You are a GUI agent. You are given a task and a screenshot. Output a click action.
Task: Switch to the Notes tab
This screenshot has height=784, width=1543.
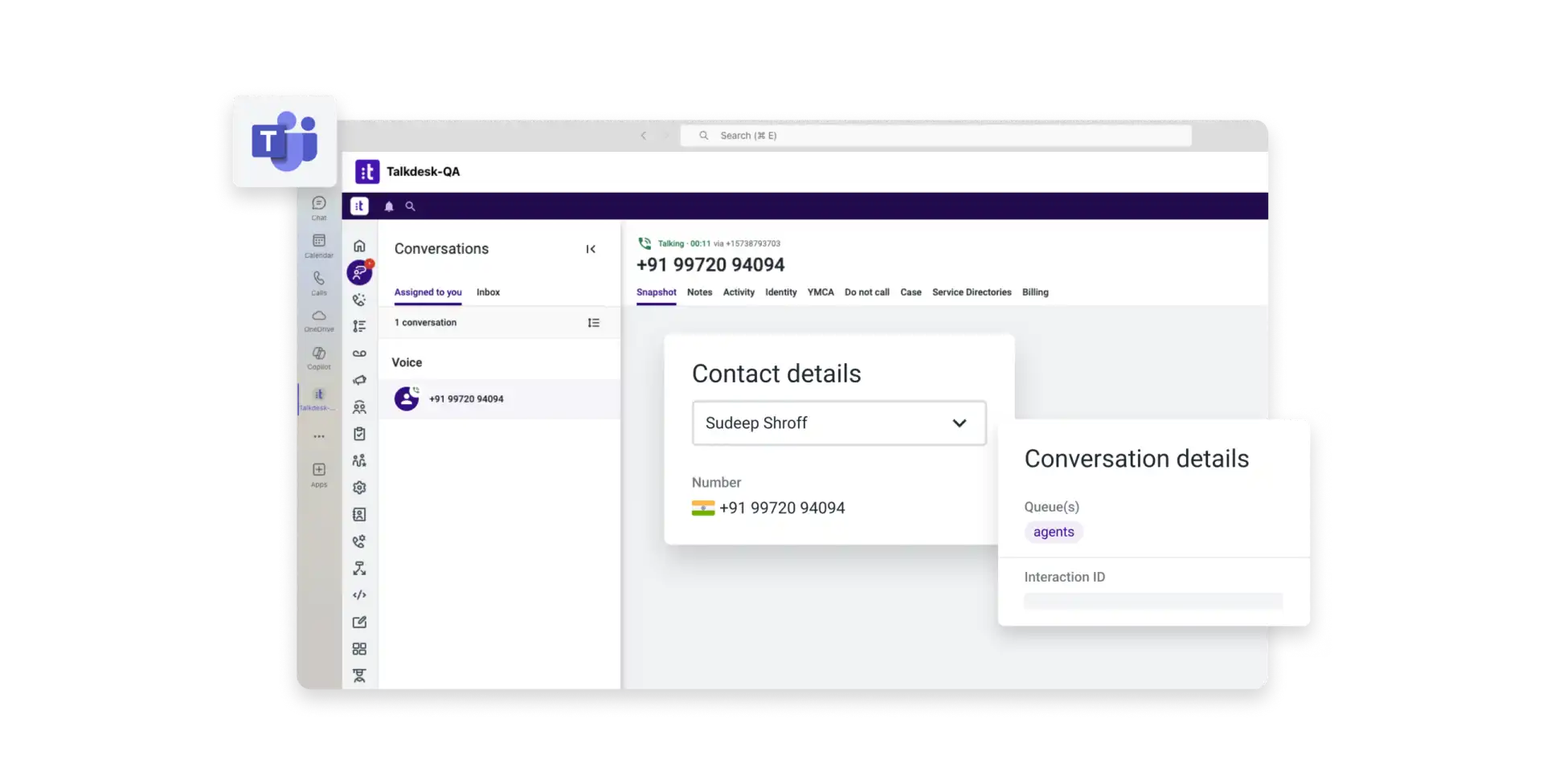pyautogui.click(x=699, y=292)
